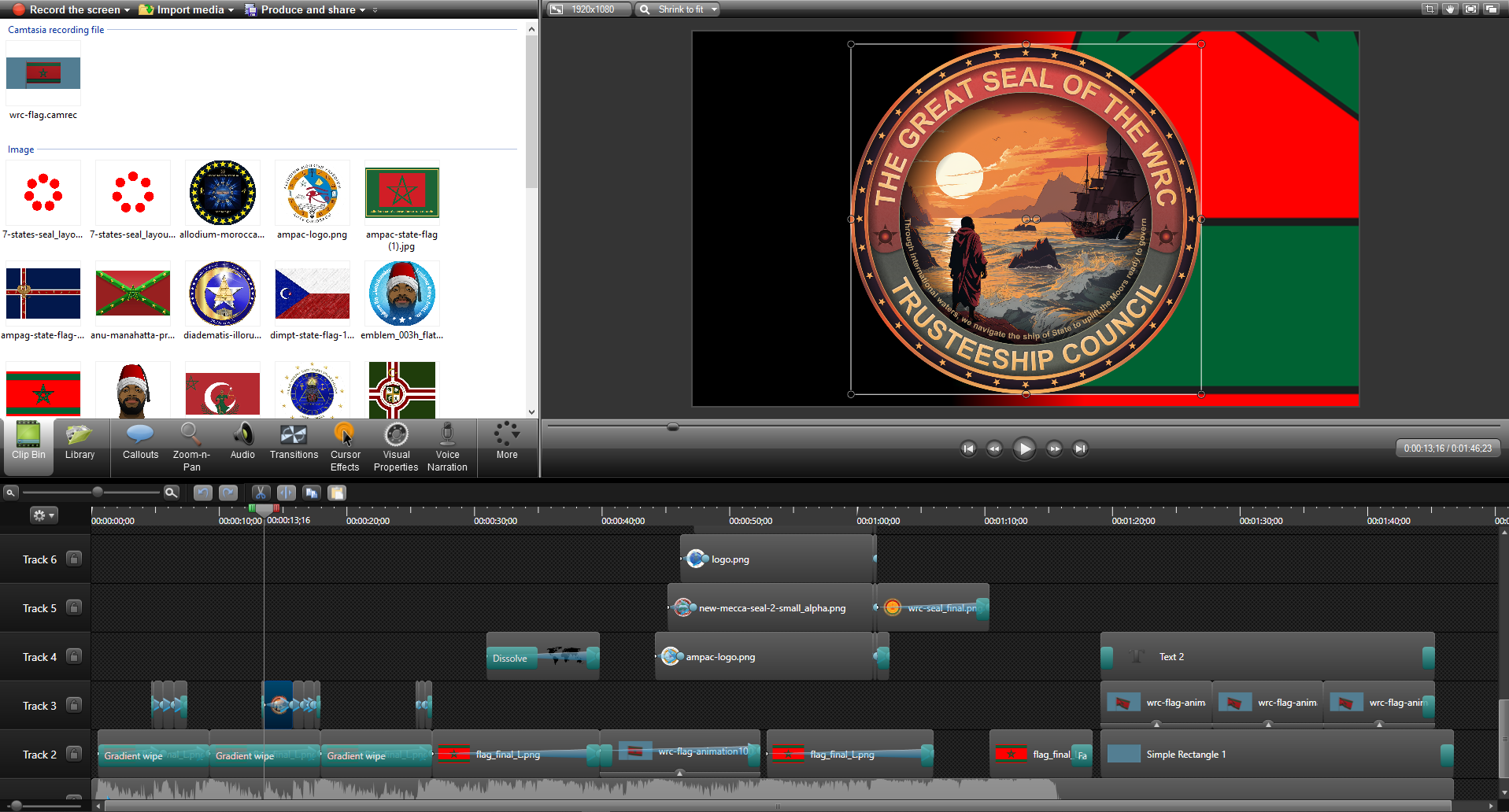Click Record the screen button

coord(66,9)
